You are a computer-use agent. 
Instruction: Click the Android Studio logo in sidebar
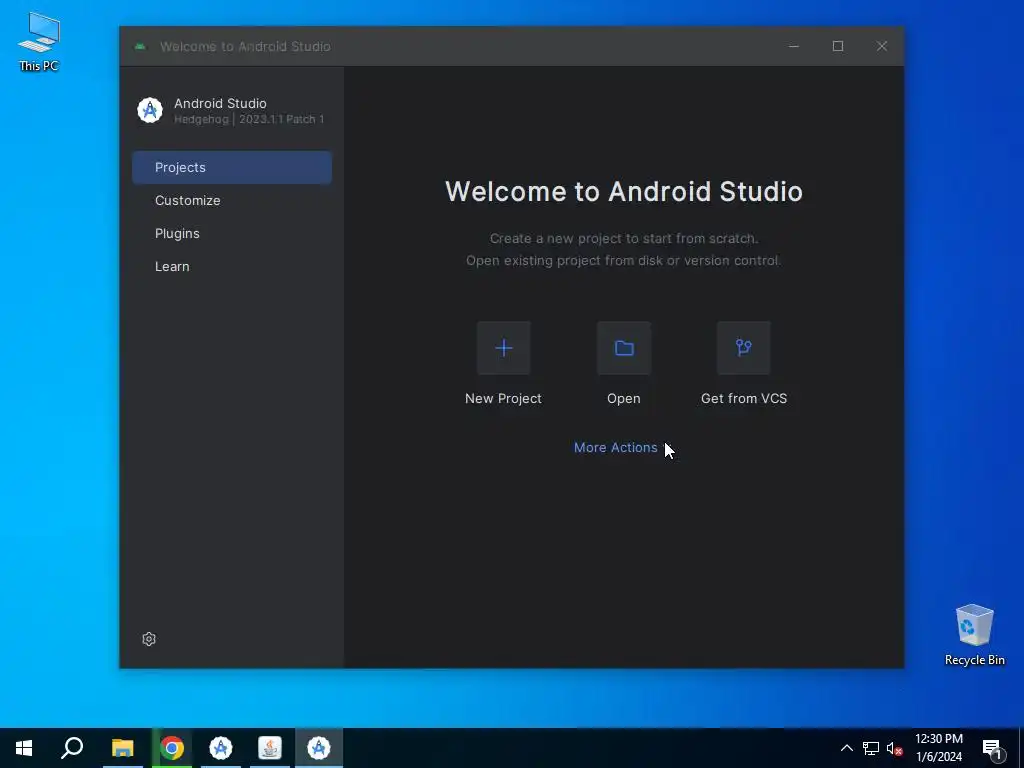[150, 110]
